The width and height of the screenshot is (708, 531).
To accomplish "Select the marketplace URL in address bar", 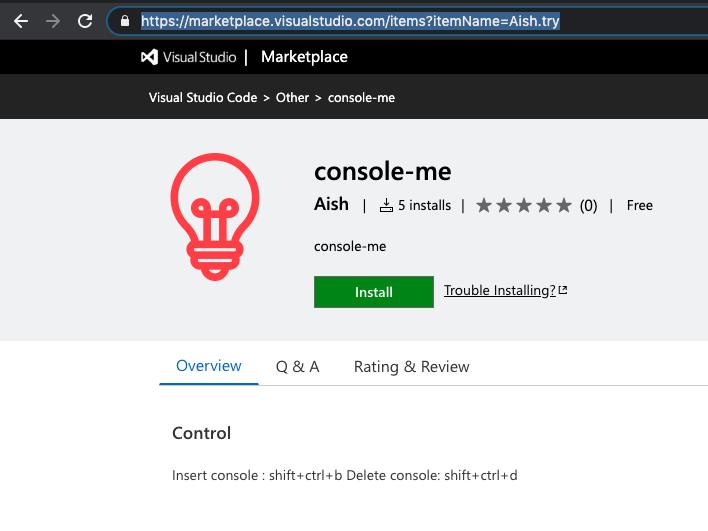I will [x=350, y=21].
